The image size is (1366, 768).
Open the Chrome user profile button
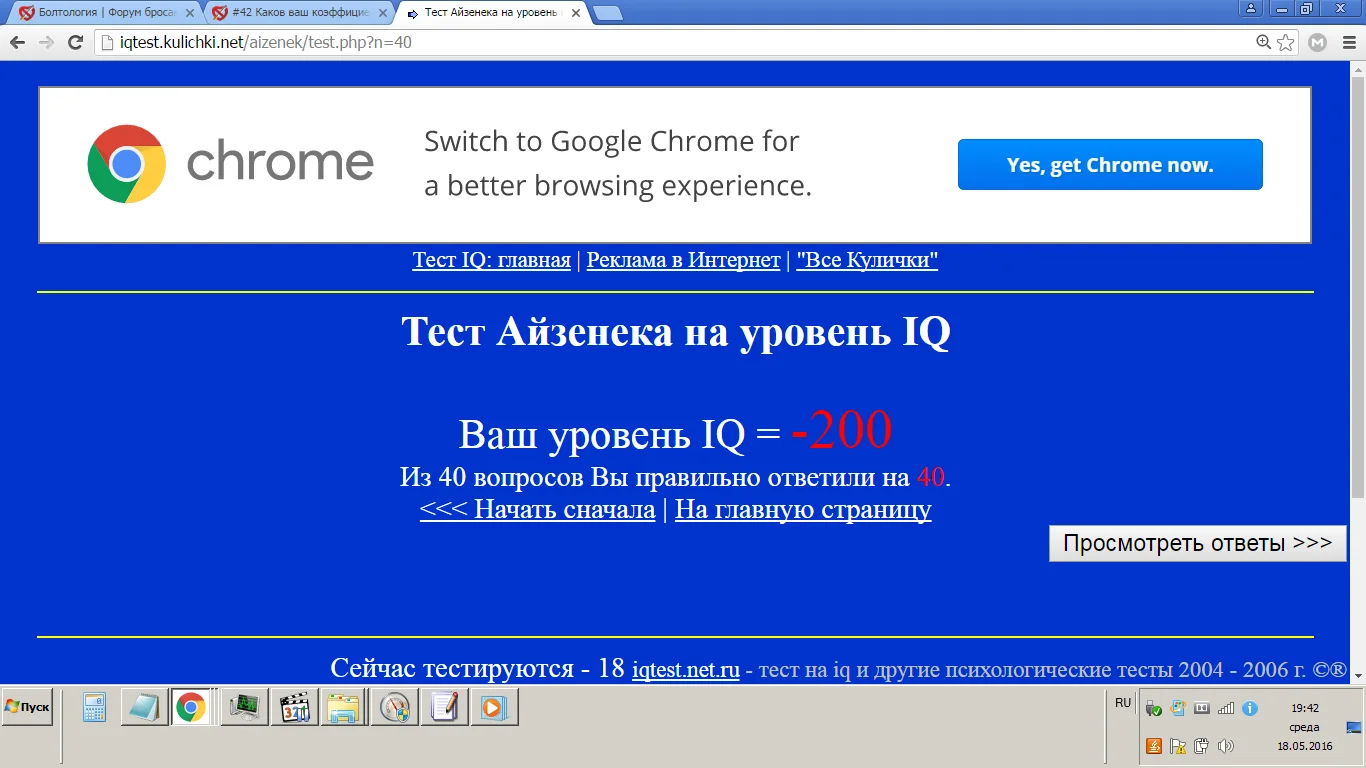click(x=1250, y=9)
